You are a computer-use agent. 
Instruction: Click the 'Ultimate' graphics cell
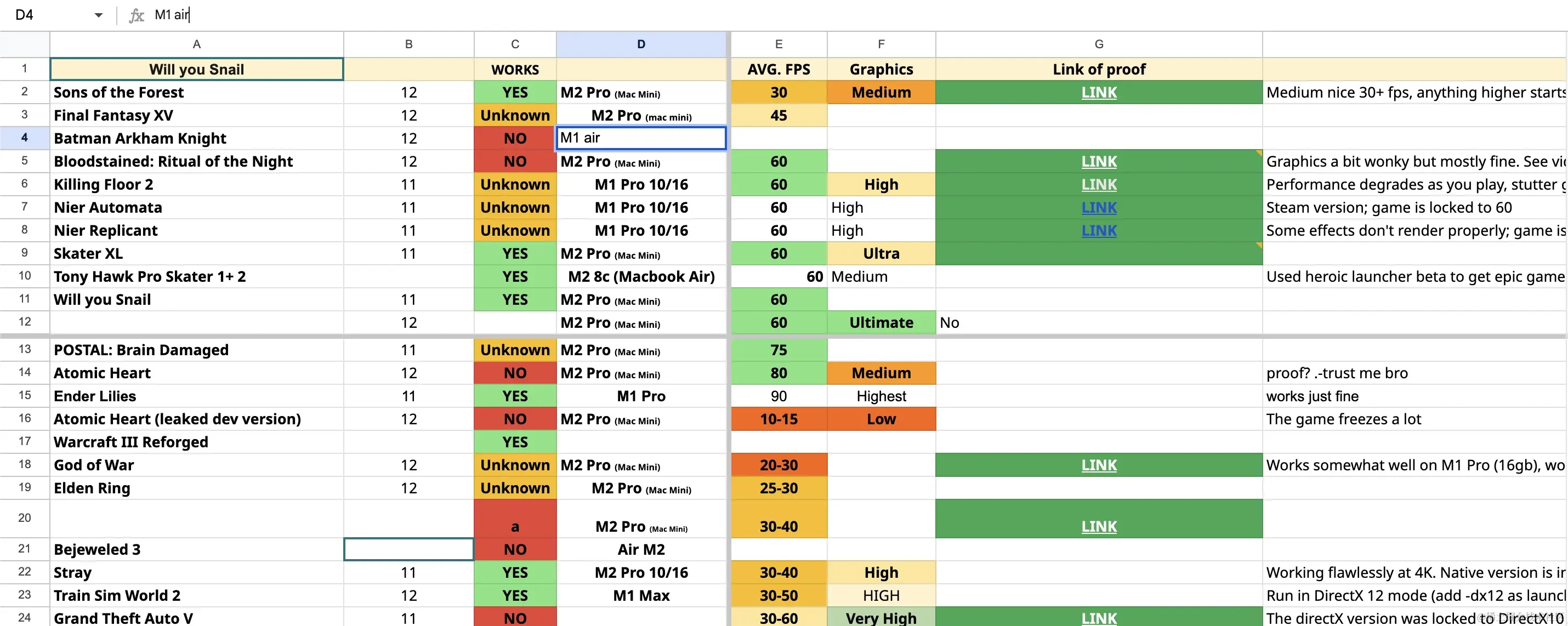881,322
